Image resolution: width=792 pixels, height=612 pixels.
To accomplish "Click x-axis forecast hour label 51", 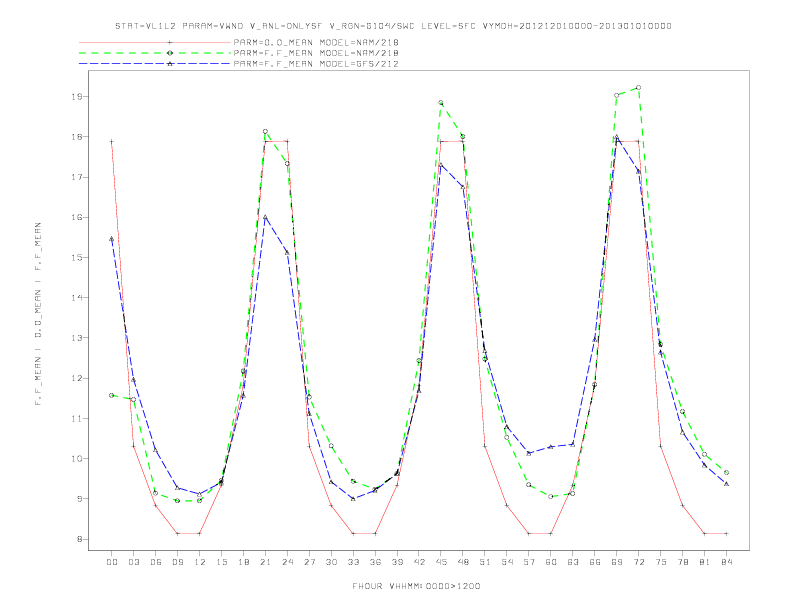I will (485, 562).
